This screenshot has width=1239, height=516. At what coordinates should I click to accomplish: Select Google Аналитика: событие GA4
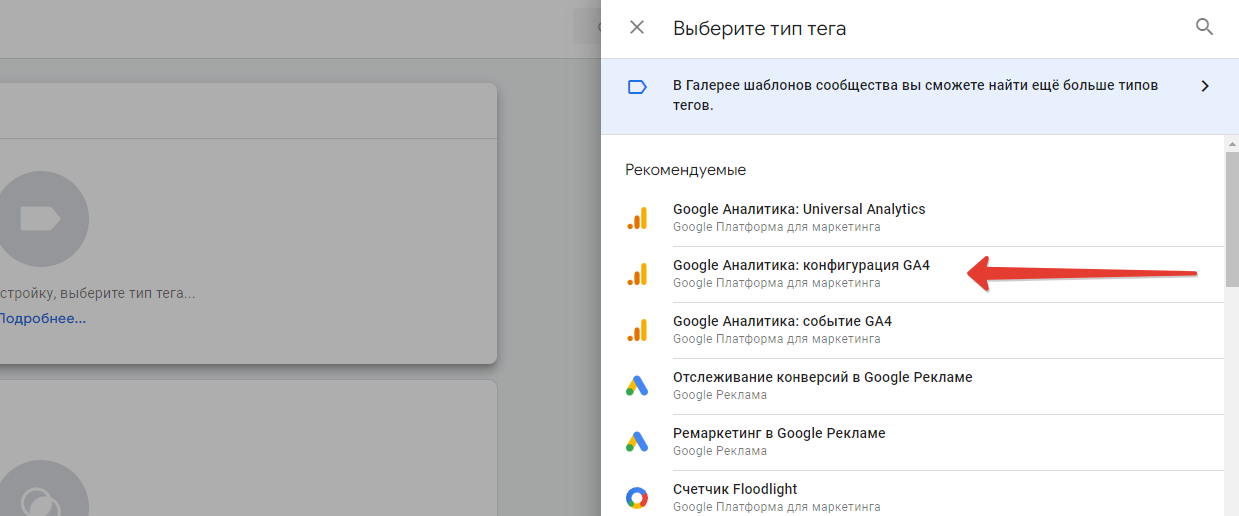click(913, 330)
